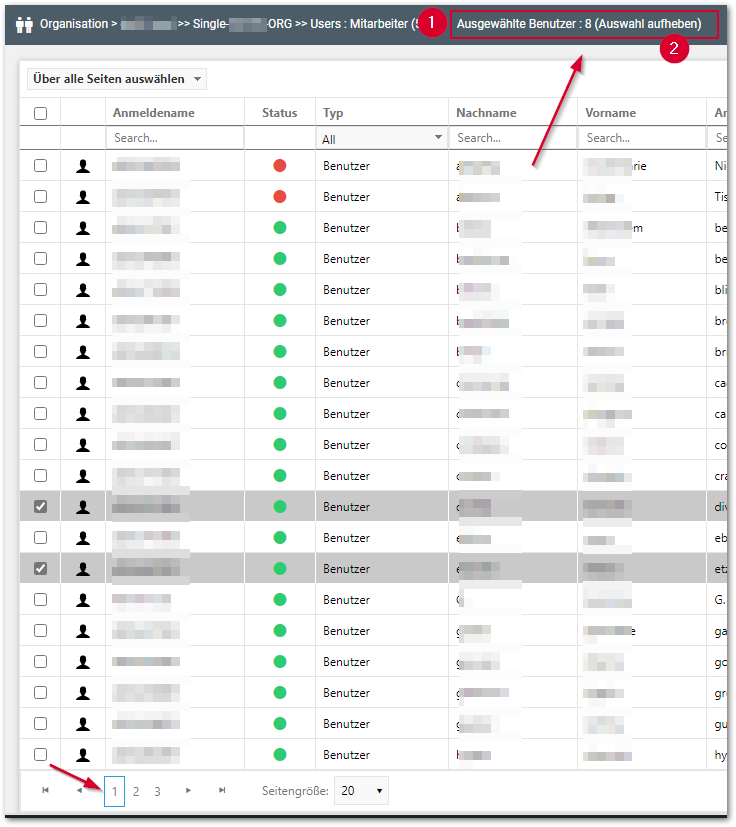
Task: Click user icon in row ending 'gu'
Action: pos(83,724)
